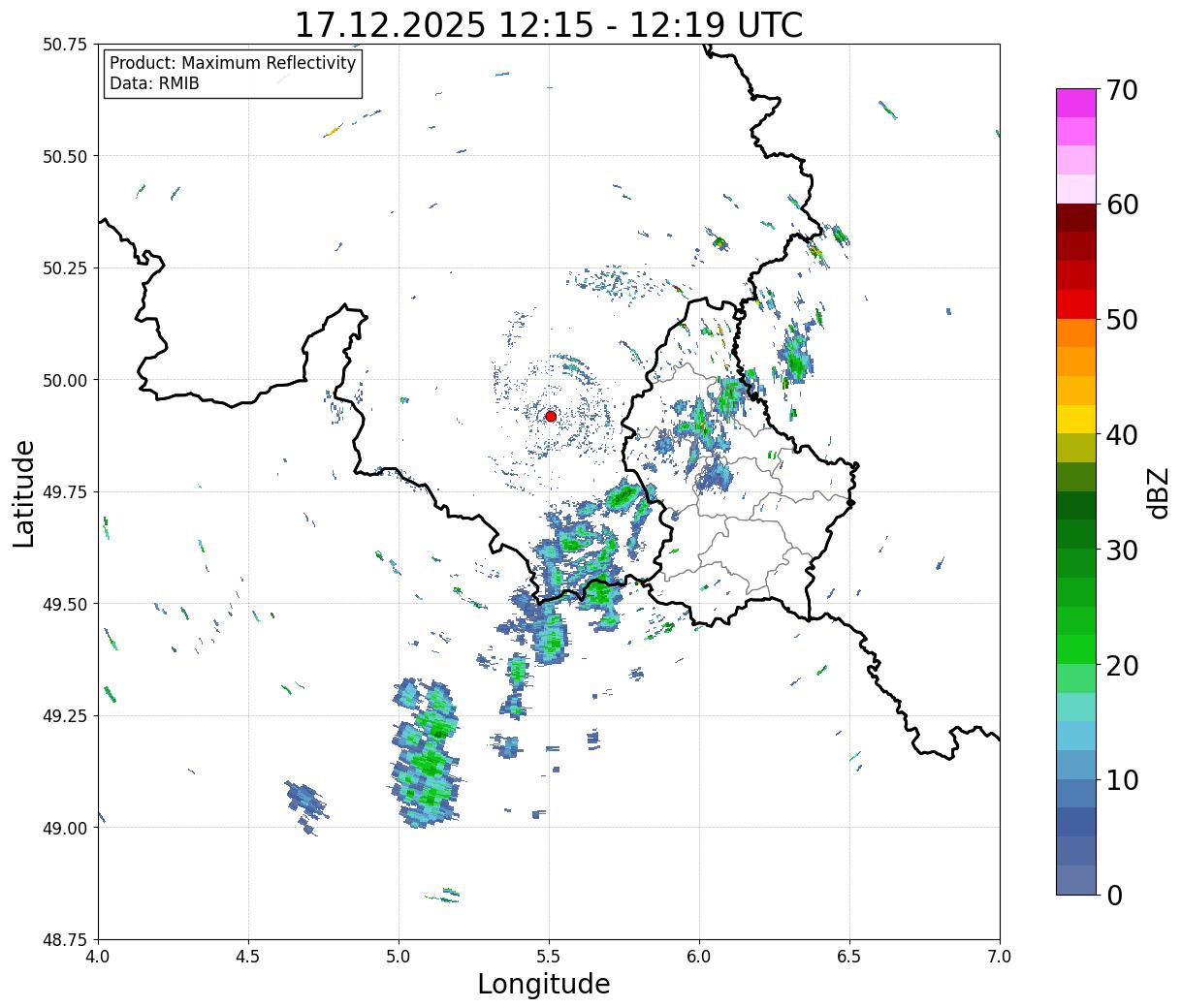Click the colorbar tick label 20
This screenshot has height=1008, width=1182.
click(x=1122, y=665)
